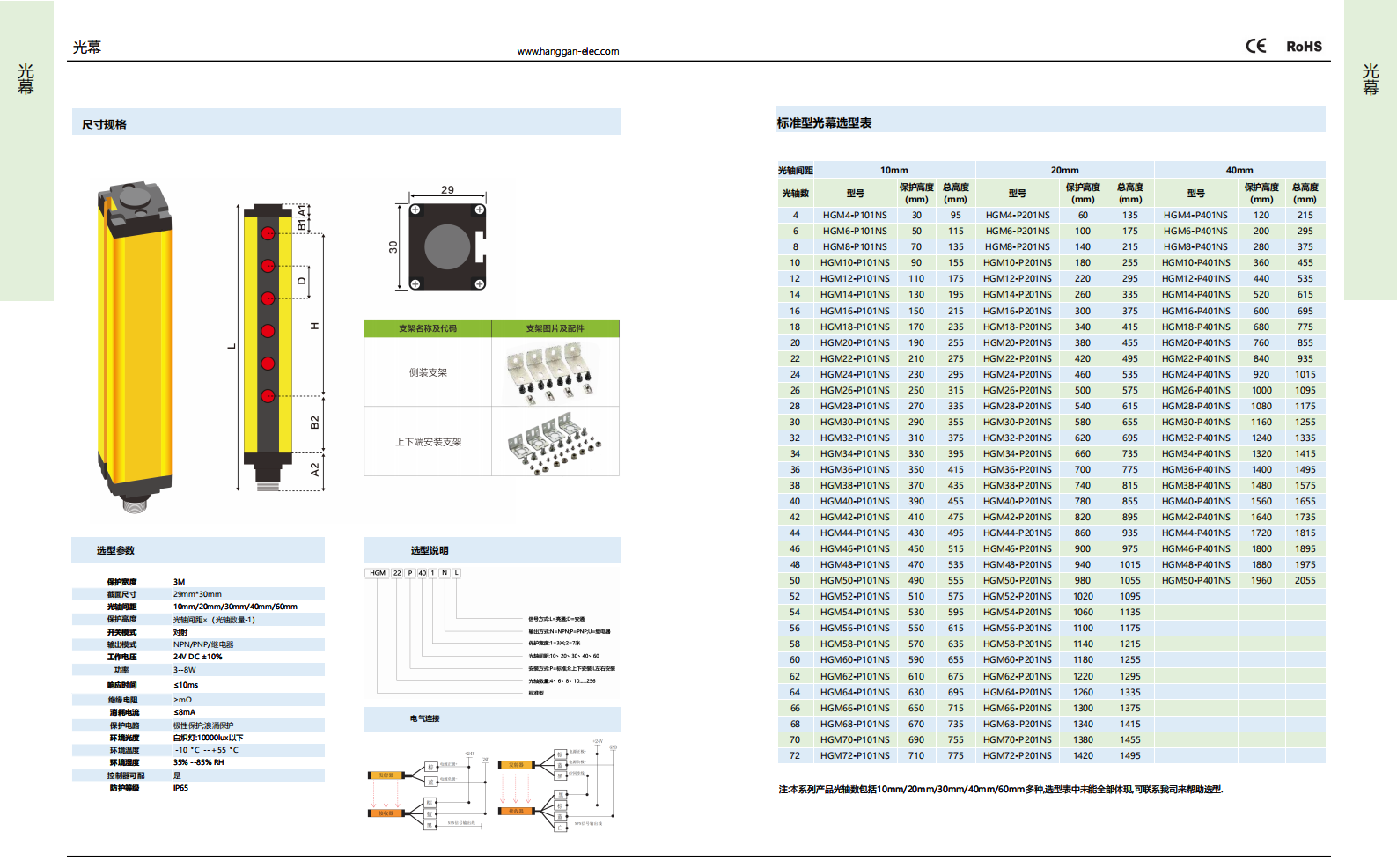Click the 工作电压 parameter label
The width and height of the screenshot is (1397, 868).
122,657
